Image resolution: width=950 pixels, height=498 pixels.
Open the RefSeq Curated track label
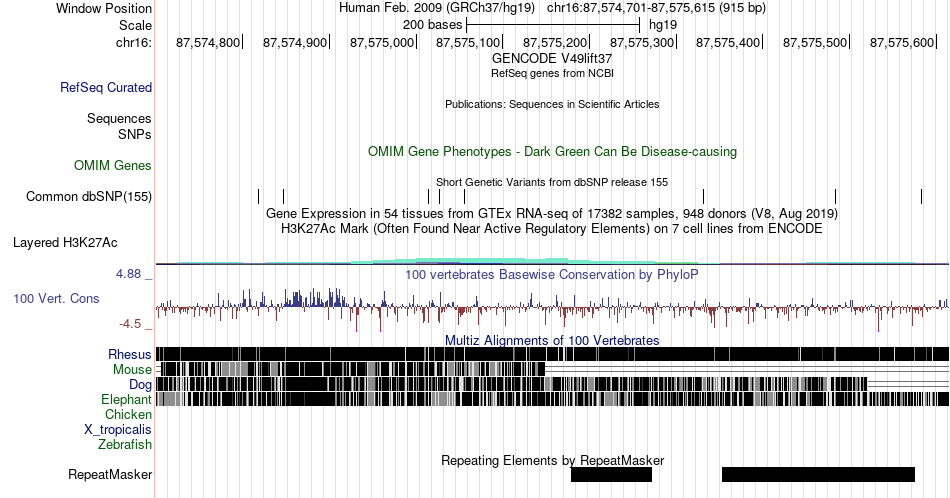pos(105,87)
